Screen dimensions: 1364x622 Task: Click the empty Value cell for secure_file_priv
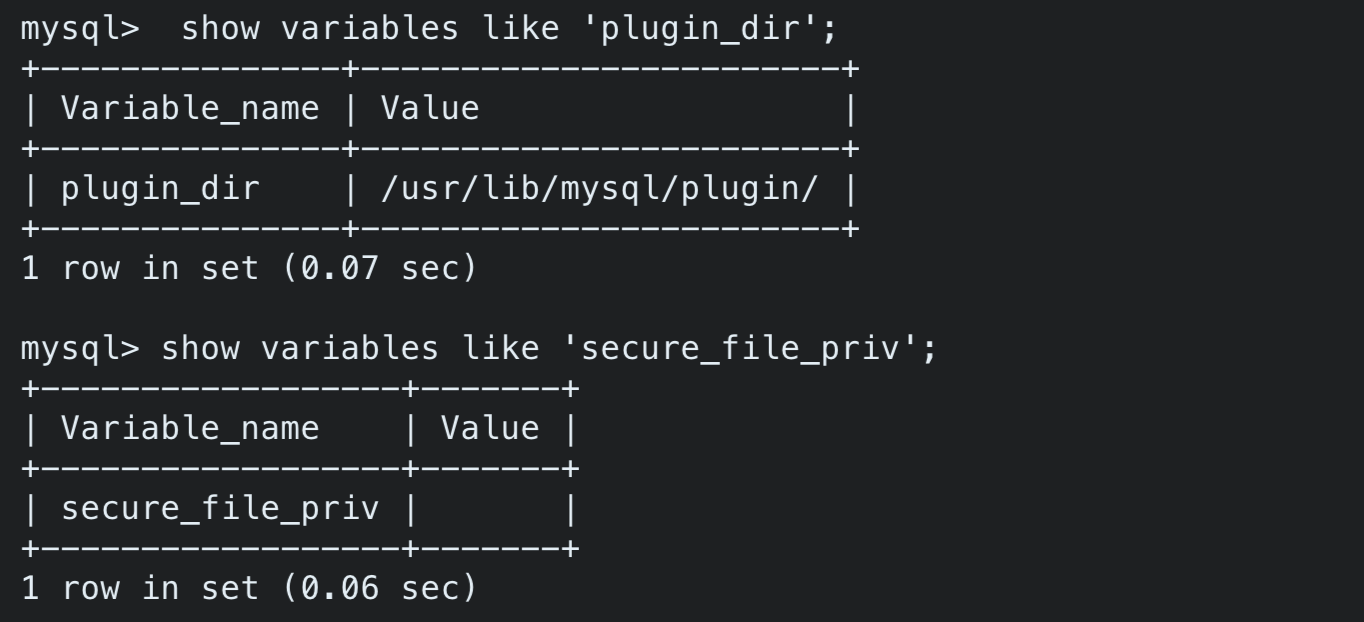(490, 509)
